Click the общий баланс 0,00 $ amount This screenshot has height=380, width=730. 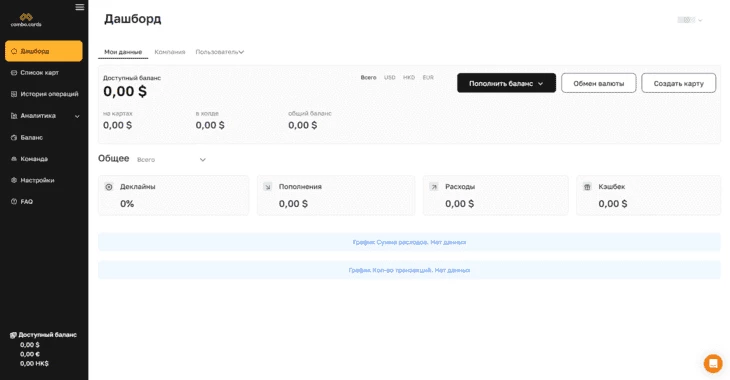pos(303,125)
